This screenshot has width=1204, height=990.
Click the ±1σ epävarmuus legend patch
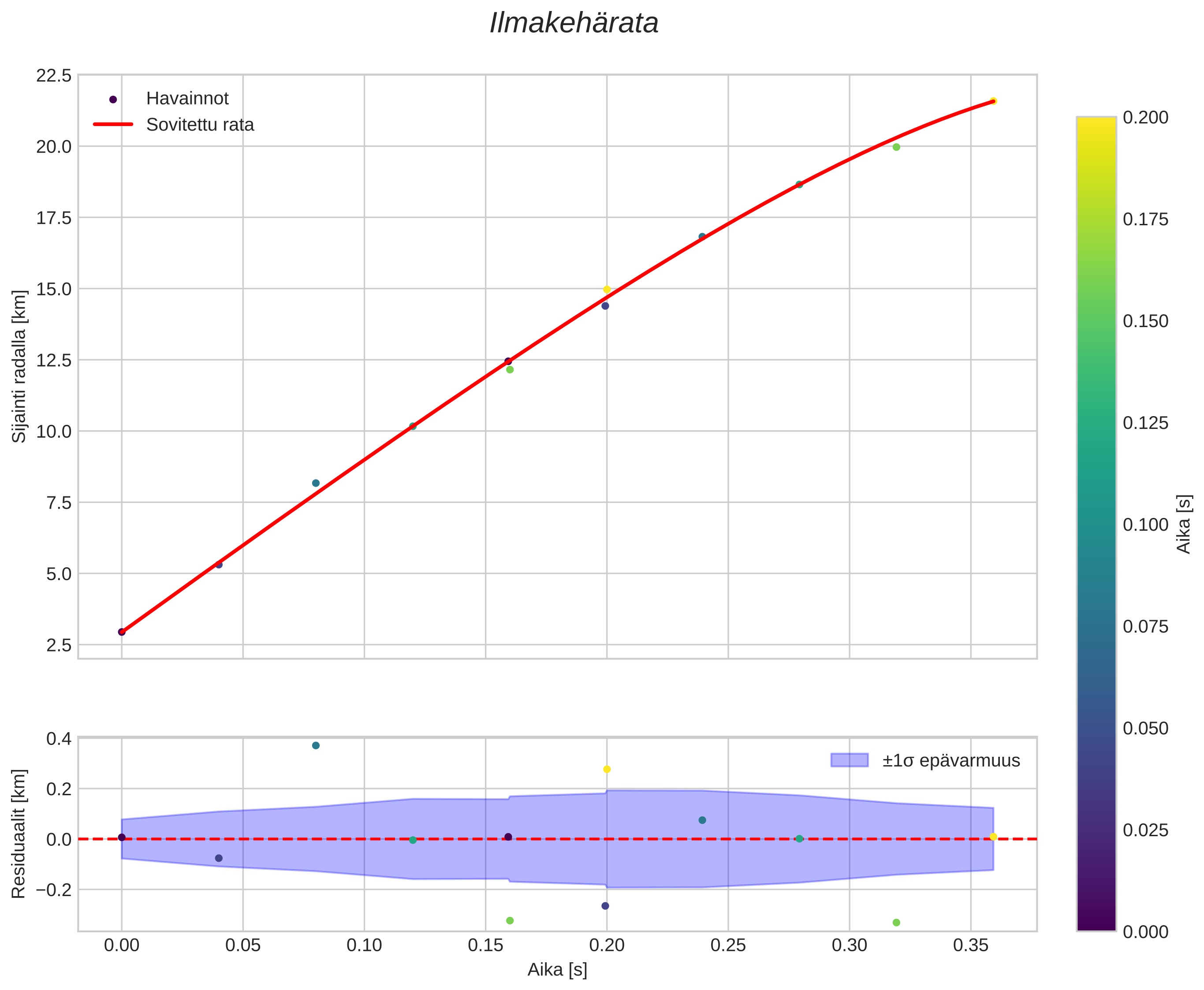[x=849, y=760]
